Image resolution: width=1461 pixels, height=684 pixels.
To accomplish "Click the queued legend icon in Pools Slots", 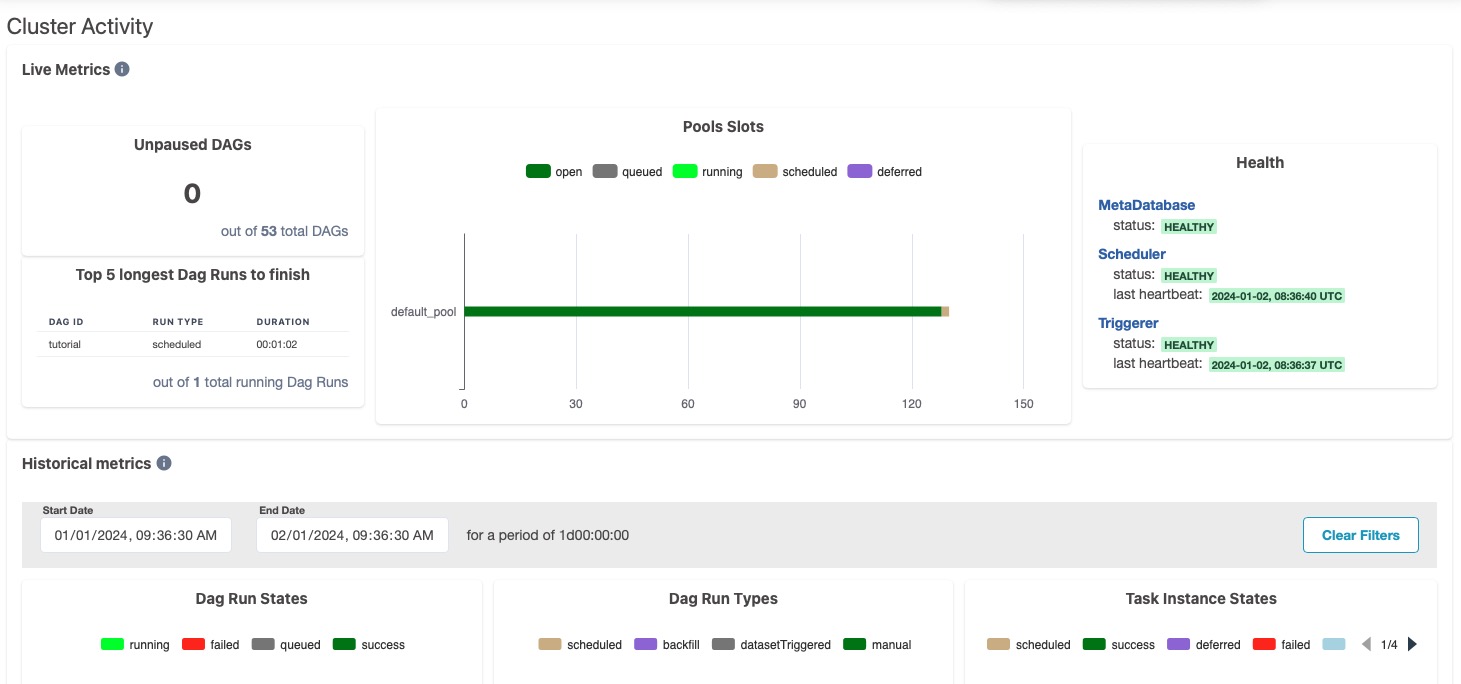I will pos(604,171).
